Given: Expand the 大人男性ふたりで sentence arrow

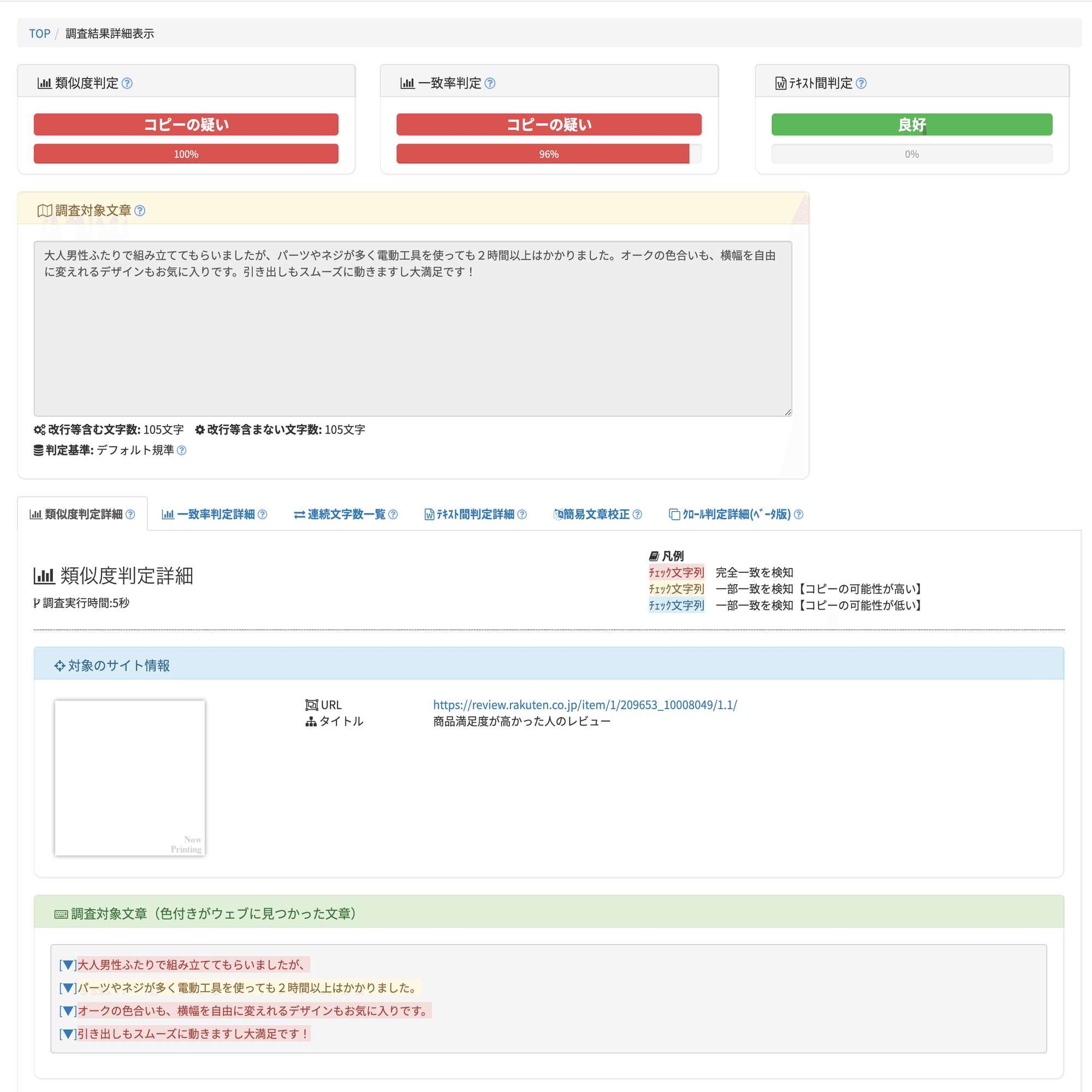Looking at the screenshot, I should [68, 965].
